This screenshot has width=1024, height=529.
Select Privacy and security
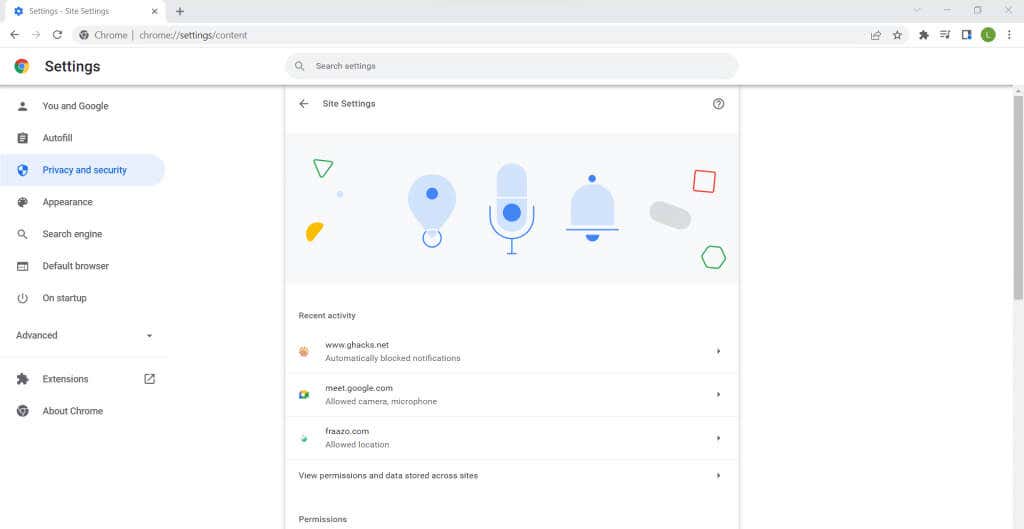pos(82,170)
